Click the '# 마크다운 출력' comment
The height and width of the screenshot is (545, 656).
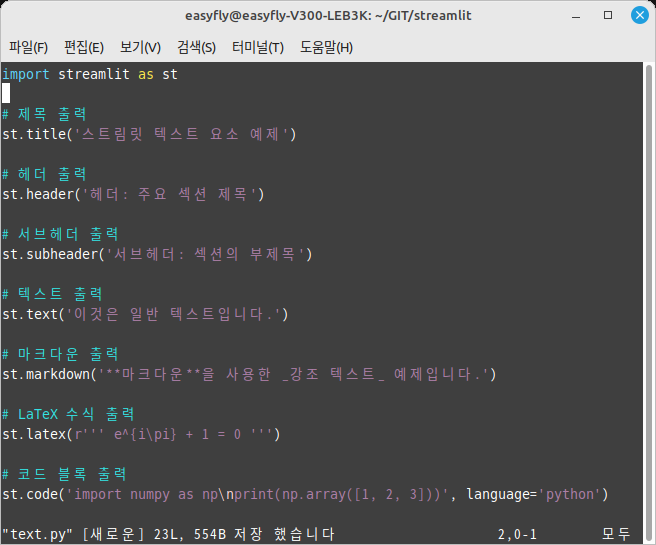pos(60,354)
